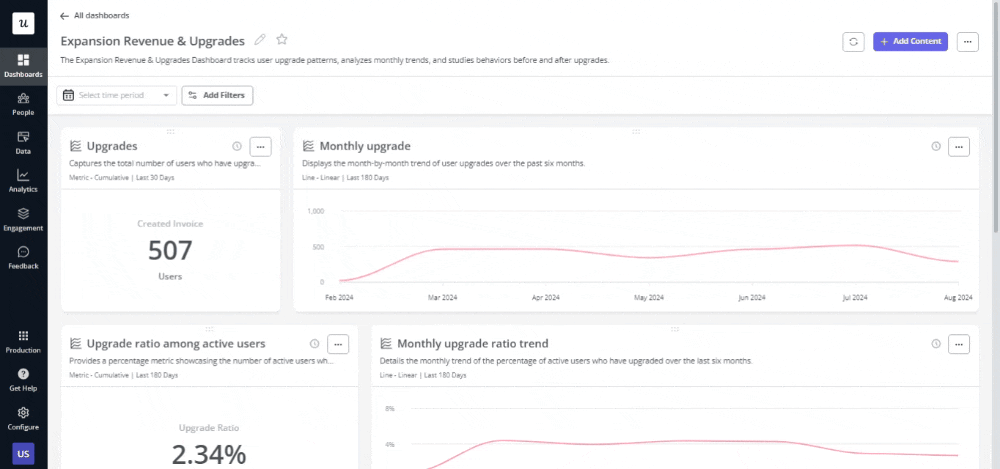The image size is (1000, 469).
Task: Click the refresh dashboard icon
Action: click(853, 41)
